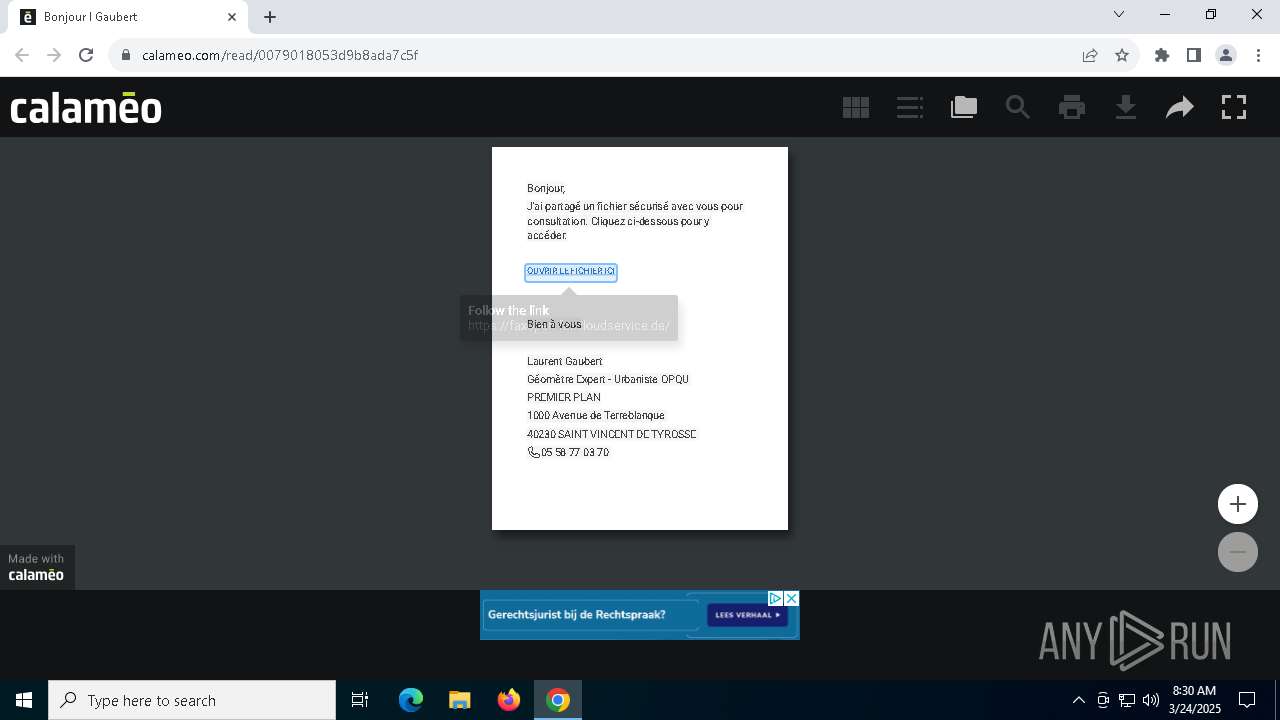Screen dimensions: 1280x720
Task: Open the thumbnails grid view in Calameo toolbar
Action: point(856,107)
